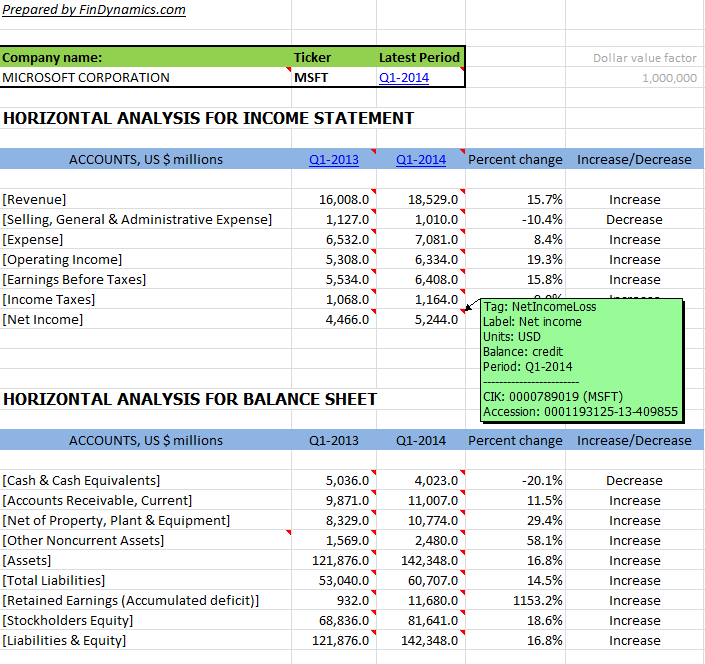Click the 58.1% percent change cell
Image resolution: width=705 pixels, height=664 pixels.
[x=544, y=540]
